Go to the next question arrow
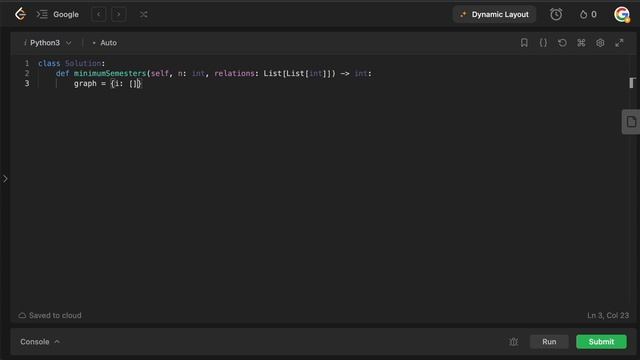This screenshot has width=640, height=360. click(118, 14)
